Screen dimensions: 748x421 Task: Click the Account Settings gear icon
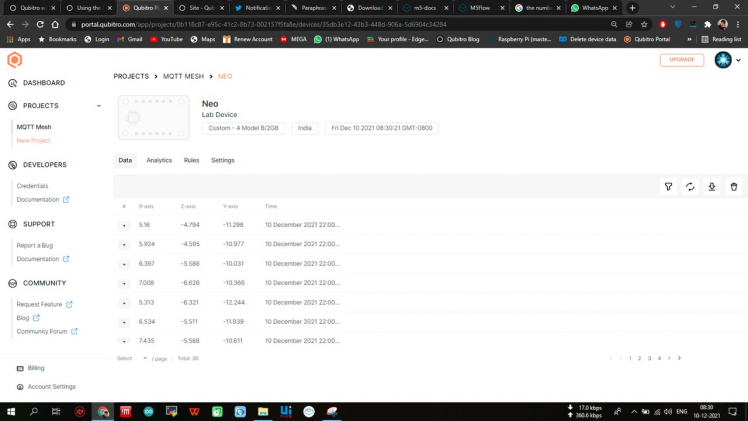[20, 387]
